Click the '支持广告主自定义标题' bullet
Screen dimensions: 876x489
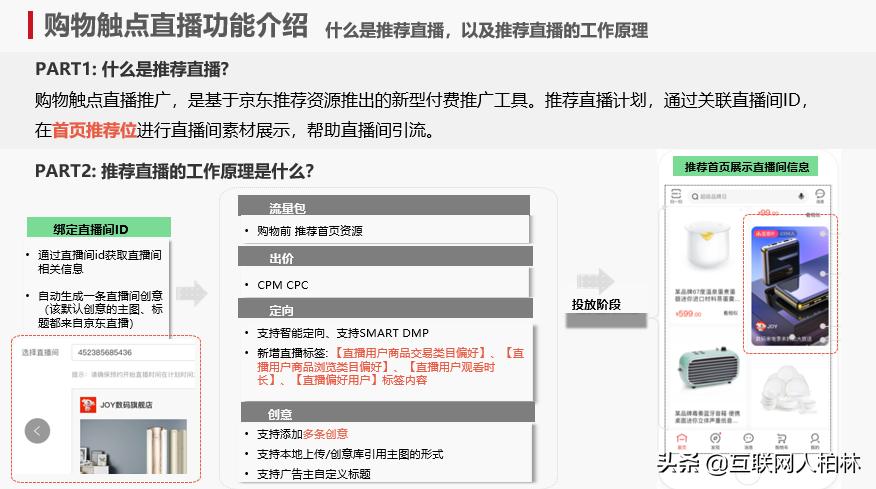coord(314,474)
